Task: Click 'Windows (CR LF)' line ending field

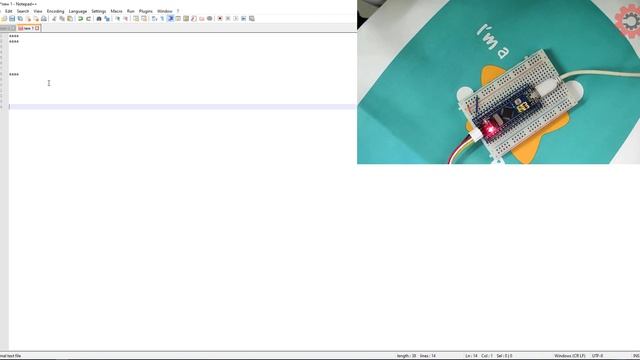Action: 569,356
